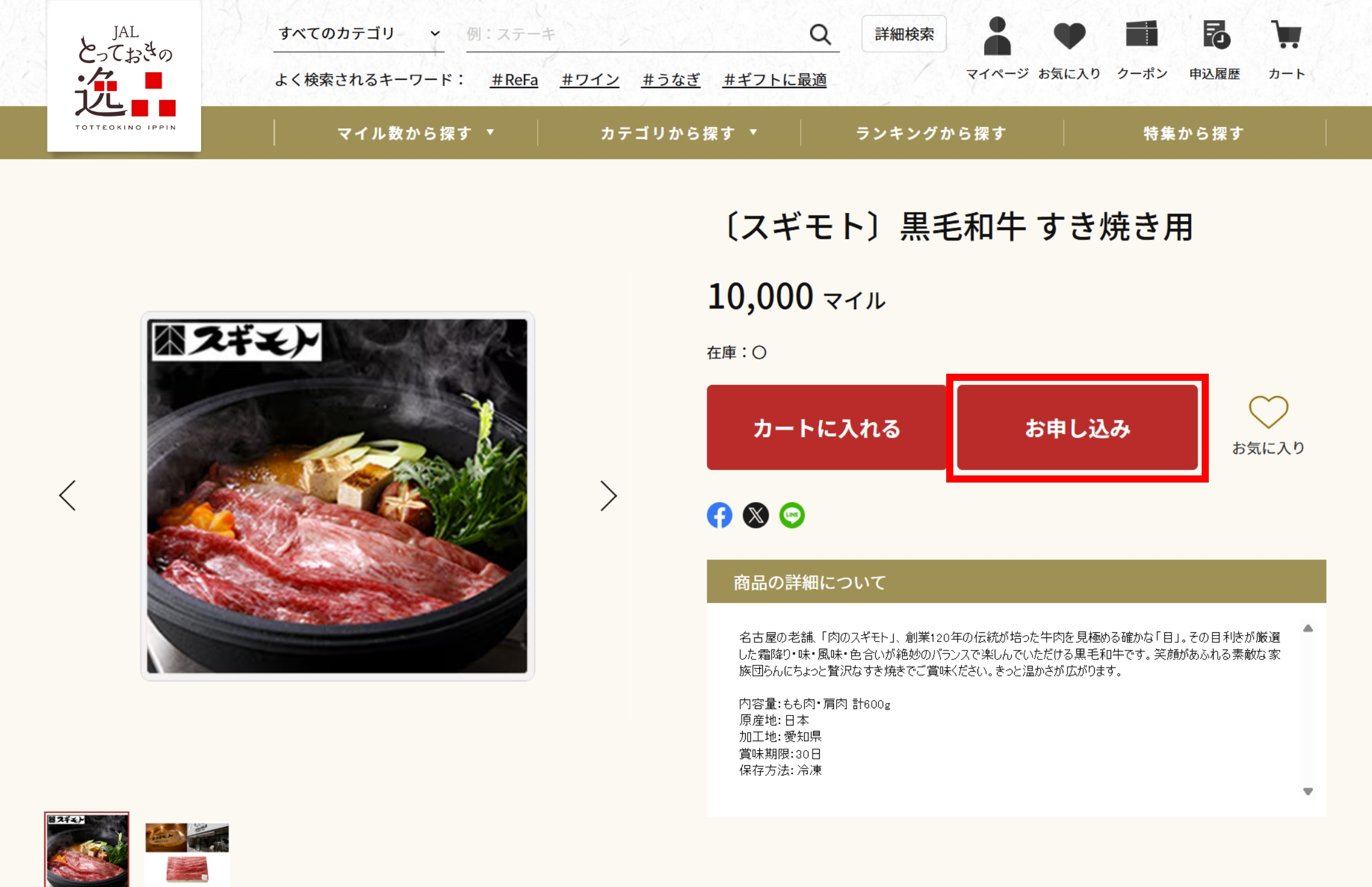This screenshot has height=887, width=1372.
Task: Share product on LINE
Action: (792, 515)
